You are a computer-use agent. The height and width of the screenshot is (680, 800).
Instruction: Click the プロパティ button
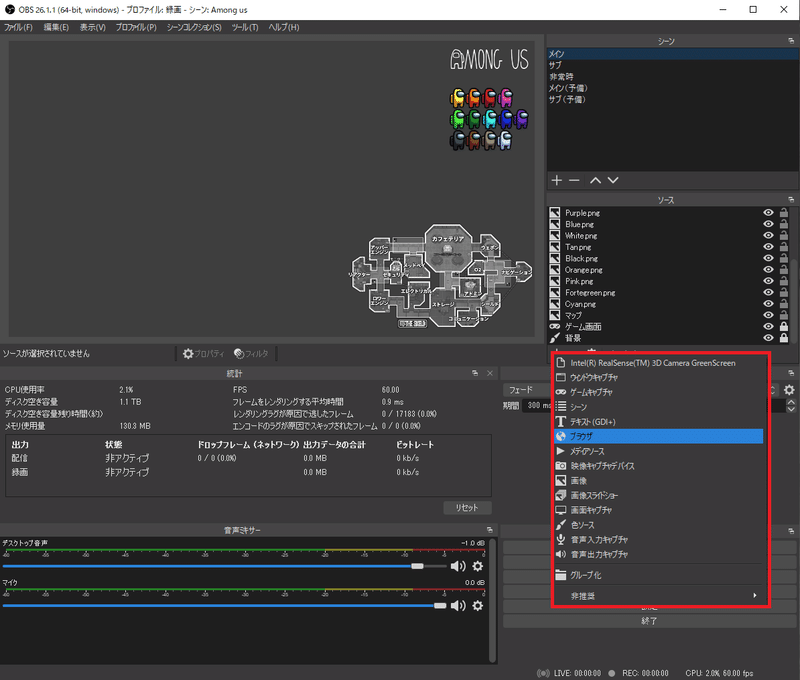pyautogui.click(x=204, y=354)
